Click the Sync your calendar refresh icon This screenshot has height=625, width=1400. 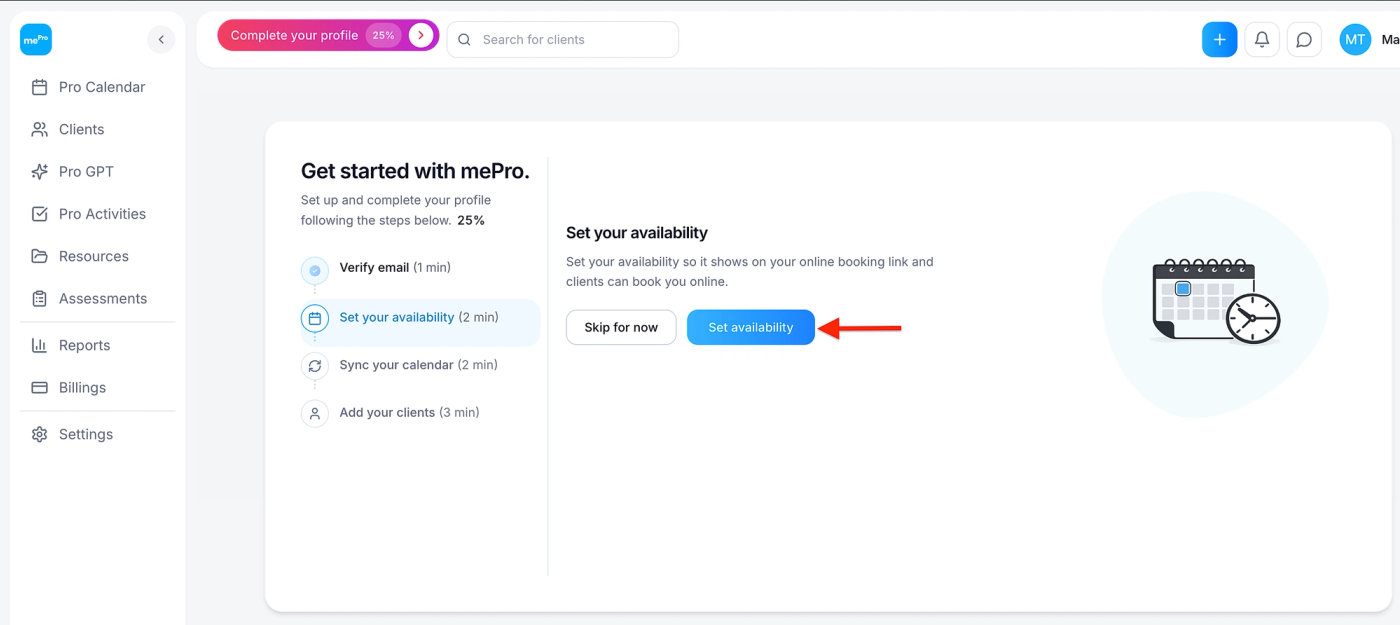pos(315,366)
